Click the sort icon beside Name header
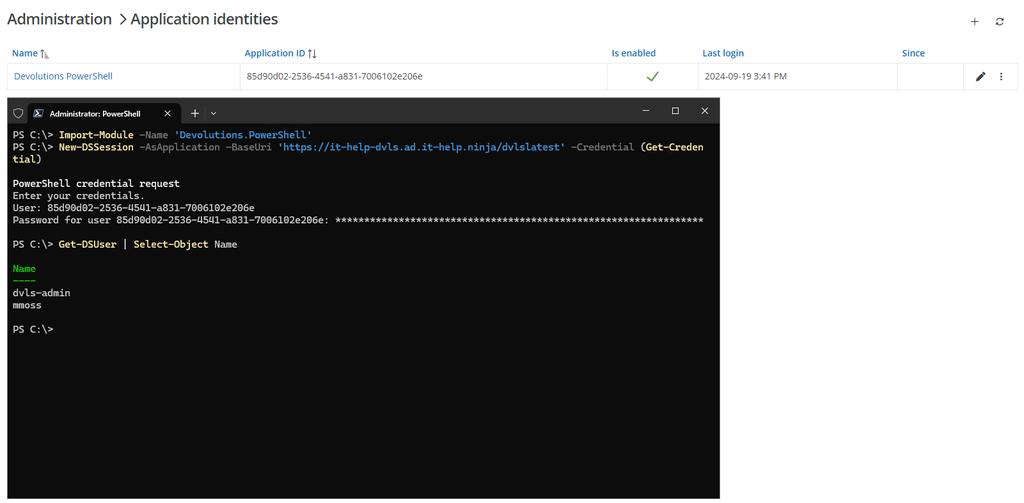Screen dimensions: 1024x503 45,54
